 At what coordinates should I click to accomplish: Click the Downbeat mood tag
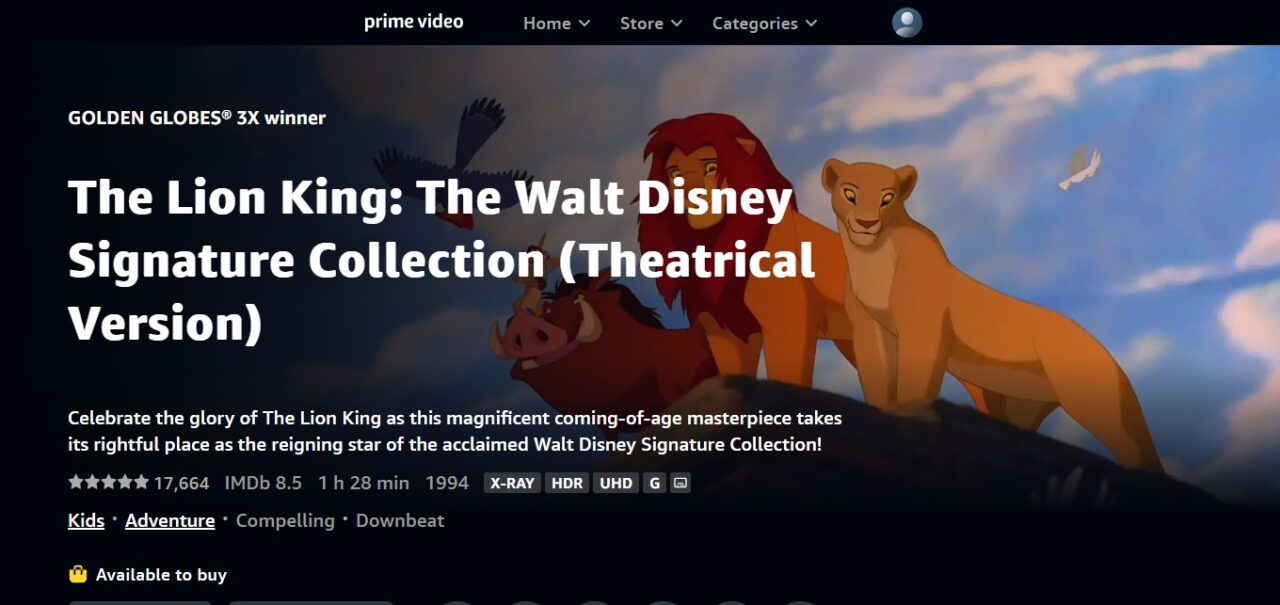point(400,520)
